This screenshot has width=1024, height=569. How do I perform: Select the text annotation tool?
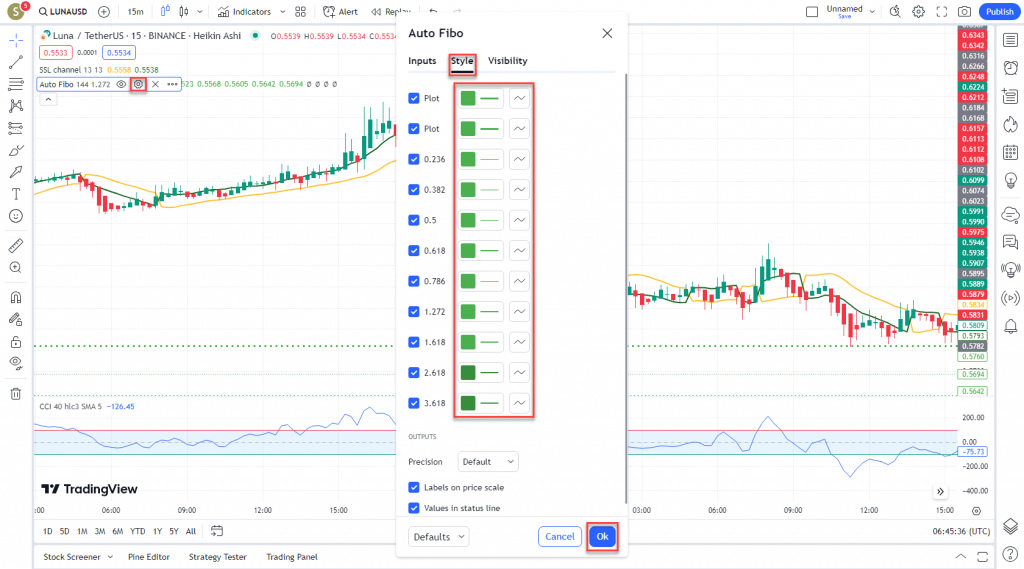point(16,194)
